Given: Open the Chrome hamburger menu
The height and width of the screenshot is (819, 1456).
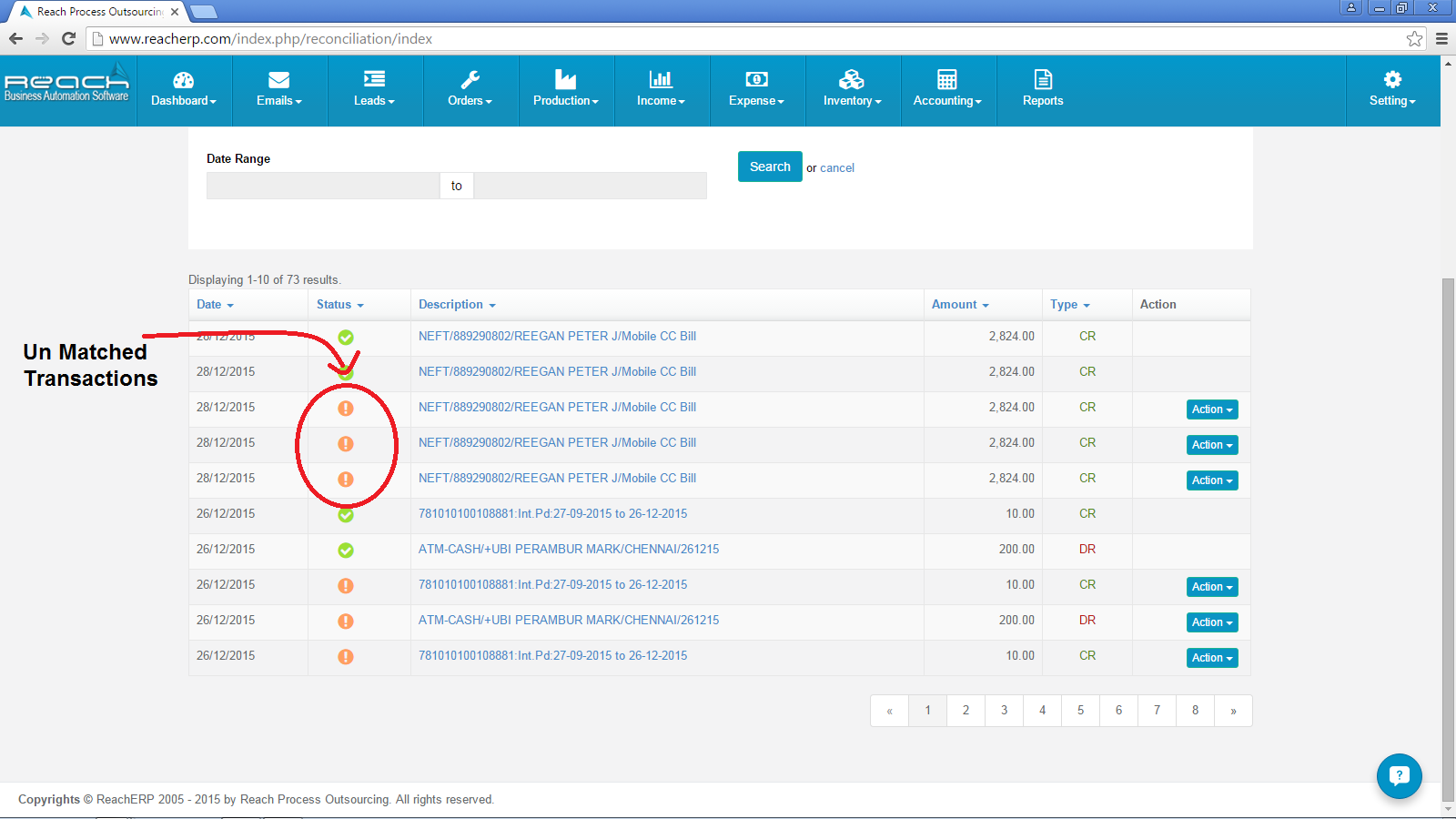Looking at the screenshot, I should coord(1441,38).
